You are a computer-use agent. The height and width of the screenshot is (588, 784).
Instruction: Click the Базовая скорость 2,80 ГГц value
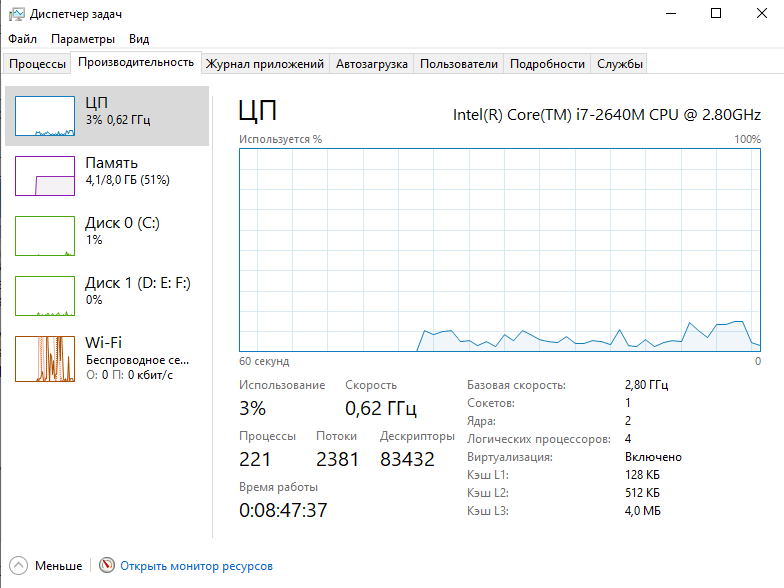646,384
